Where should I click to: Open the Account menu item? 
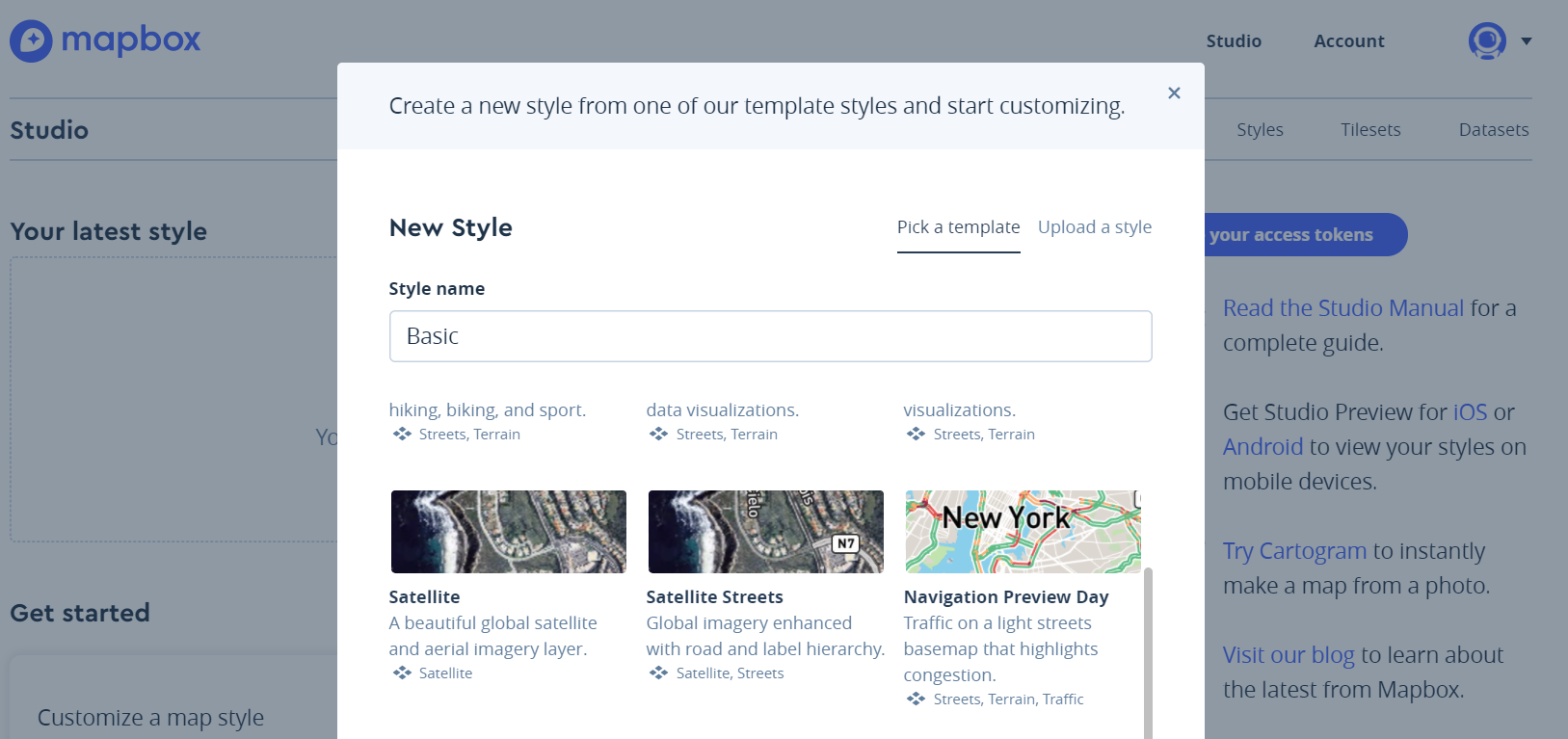click(1348, 41)
